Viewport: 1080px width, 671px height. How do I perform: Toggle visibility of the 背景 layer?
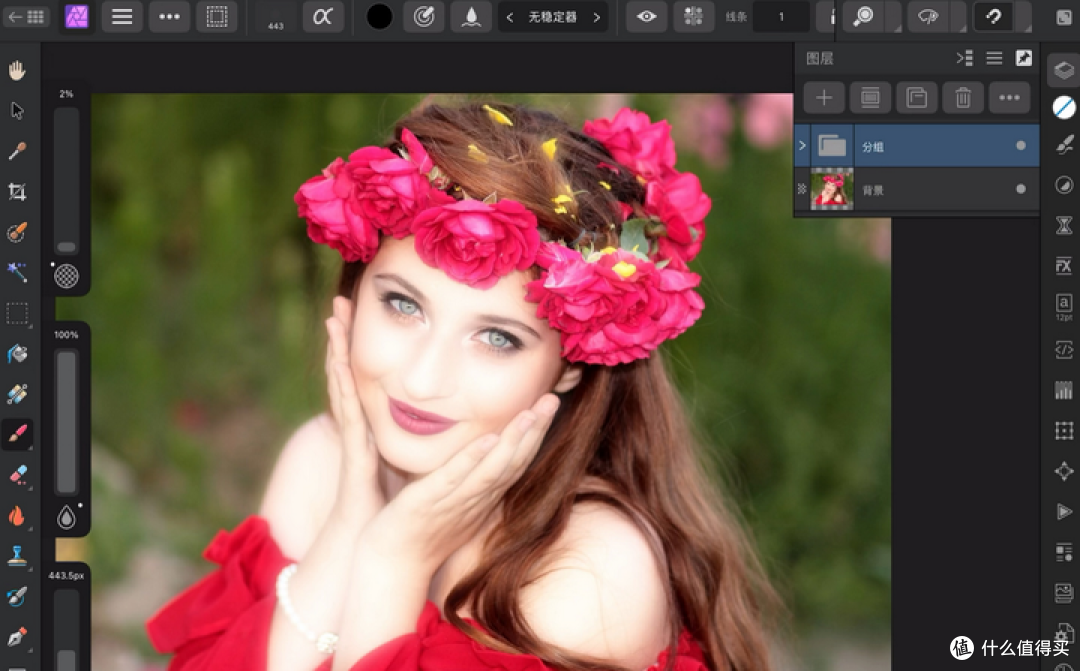pos(1021,189)
